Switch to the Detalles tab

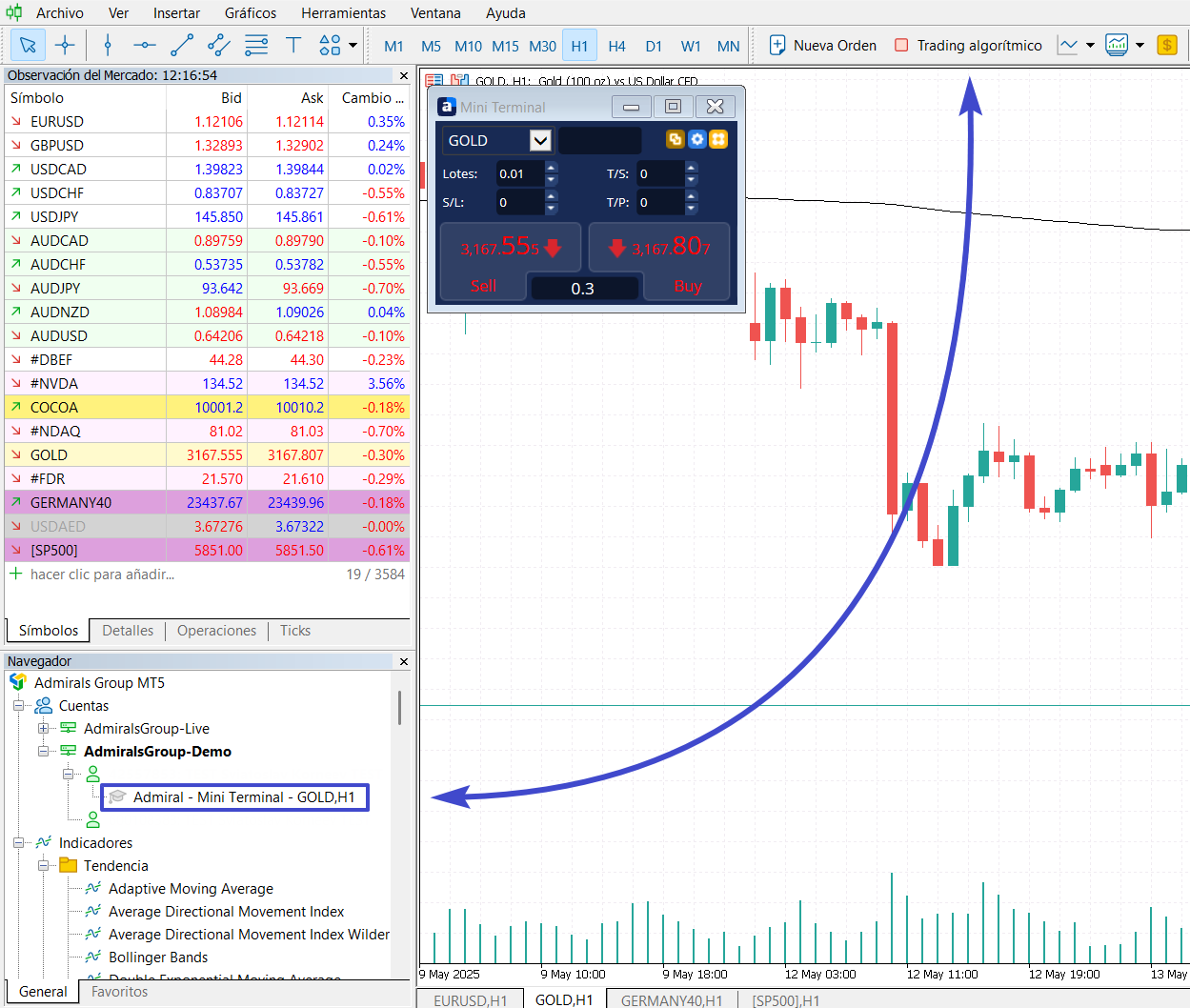[128, 630]
